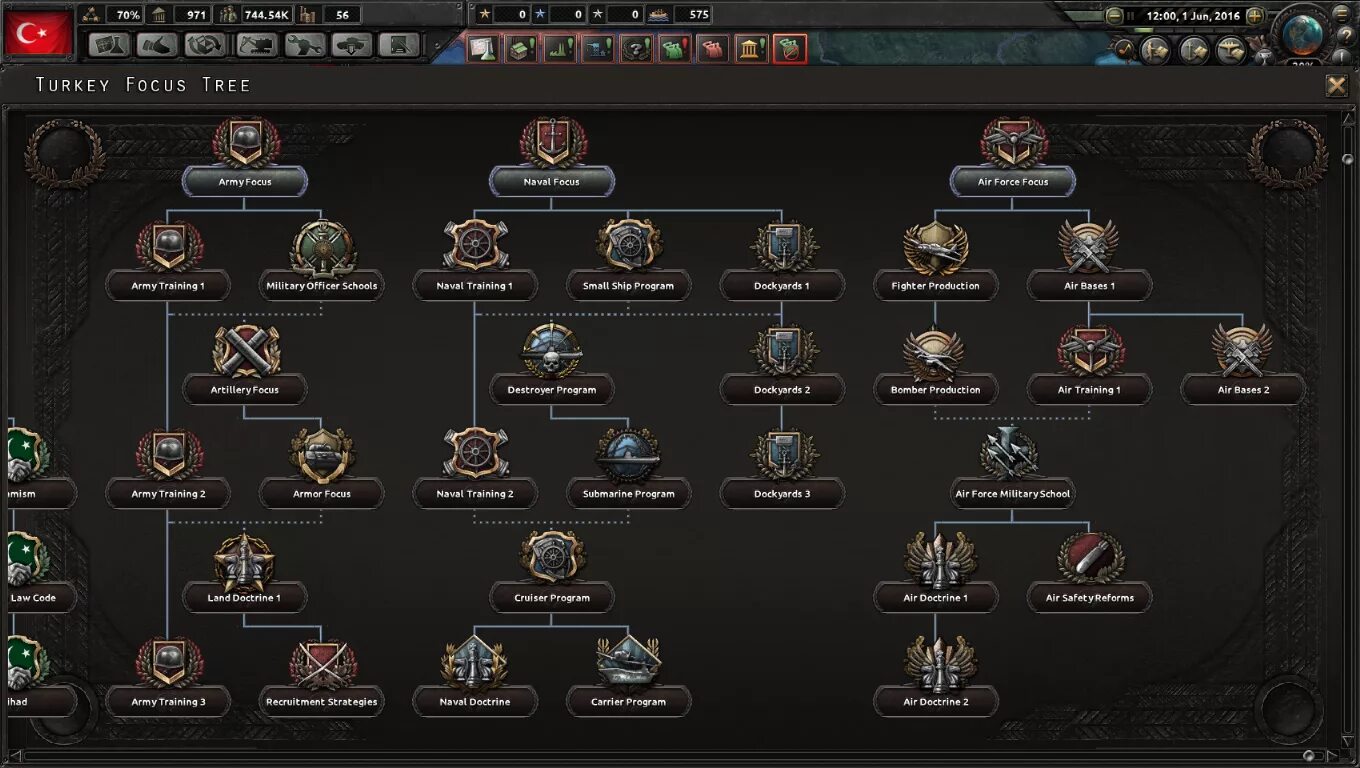
Task: Pick the Recruitment Strategies focus
Action: (x=322, y=678)
